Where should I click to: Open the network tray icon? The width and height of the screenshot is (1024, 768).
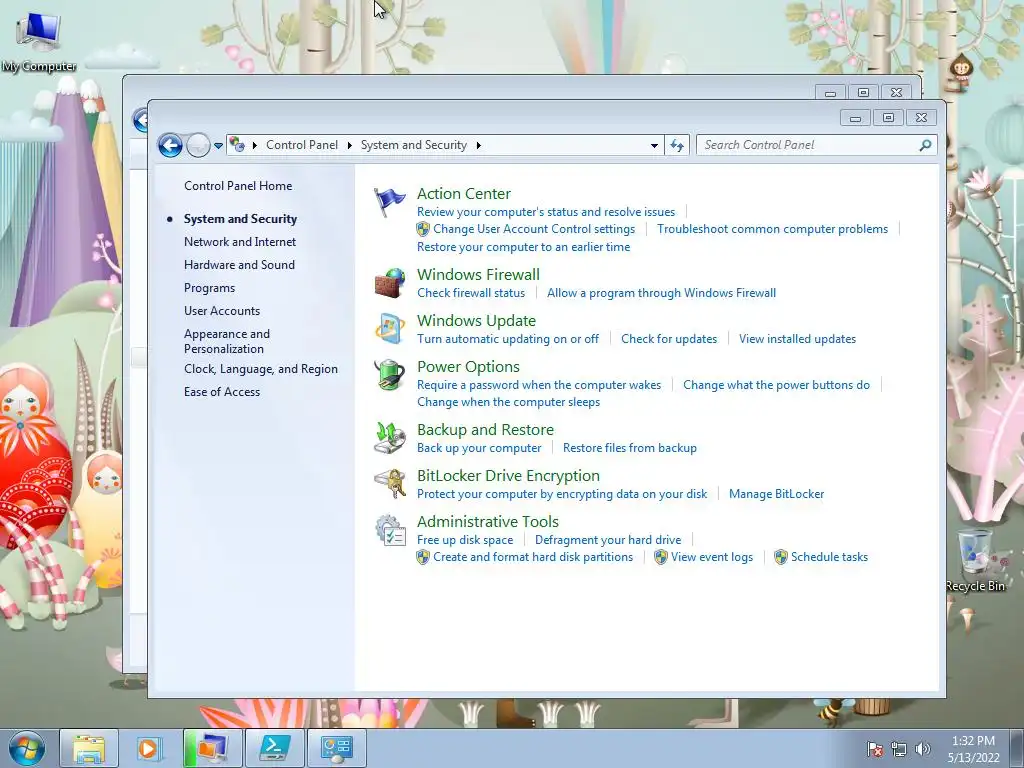(899, 749)
